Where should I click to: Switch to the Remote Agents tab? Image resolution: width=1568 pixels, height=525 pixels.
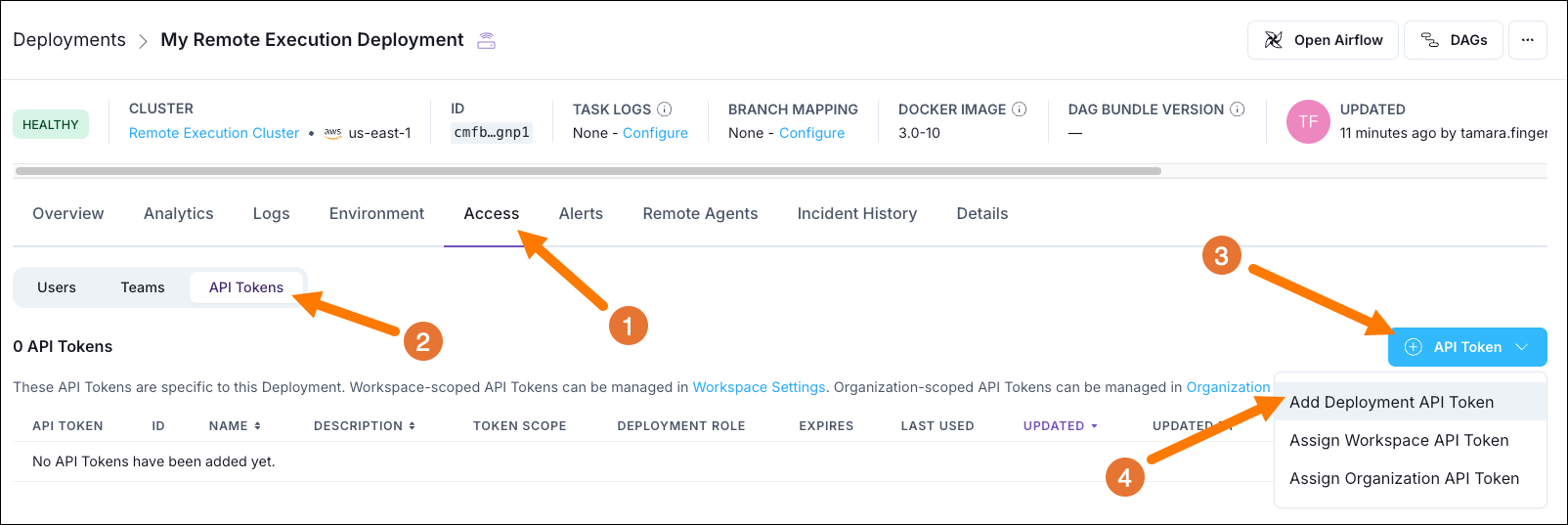tap(700, 214)
